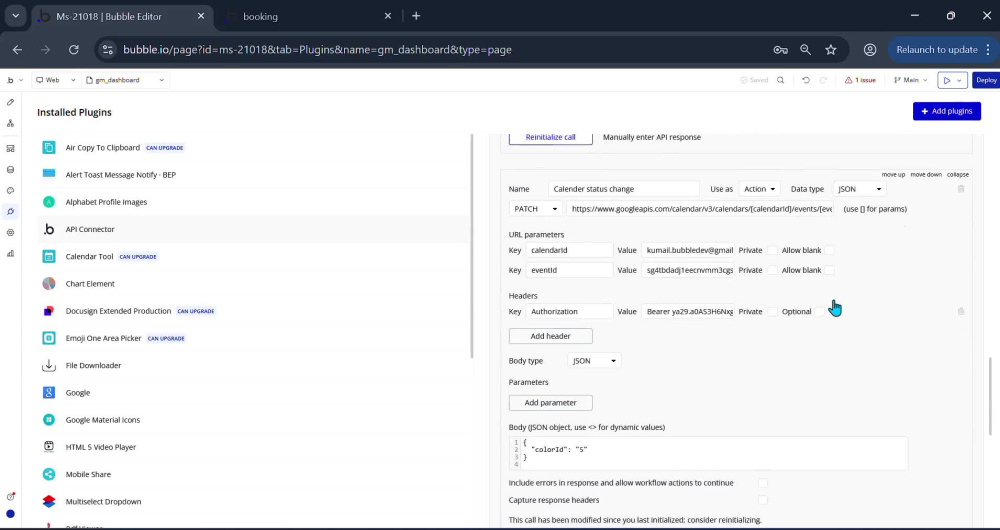Delete the Authorization header via trash icon
This screenshot has width=1000, height=530.
point(961,311)
